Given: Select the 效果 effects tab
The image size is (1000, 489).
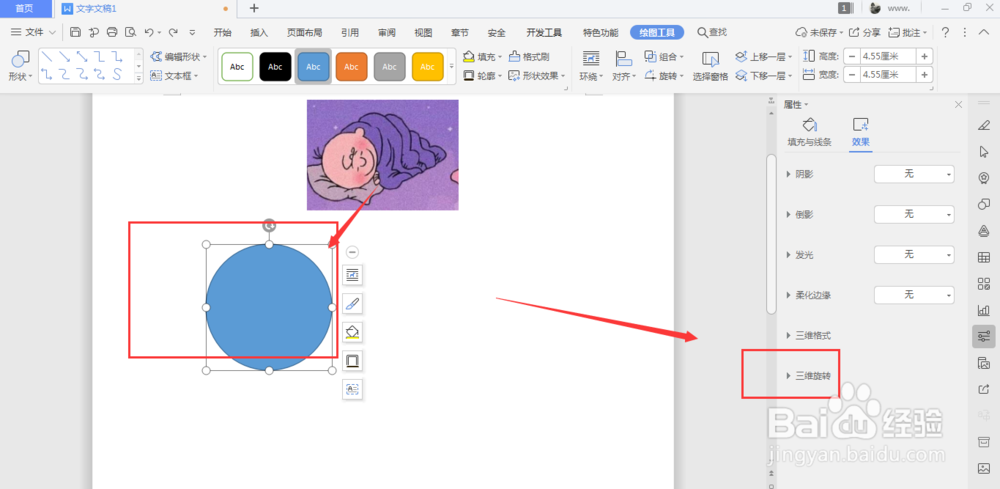Looking at the screenshot, I should click(x=860, y=133).
